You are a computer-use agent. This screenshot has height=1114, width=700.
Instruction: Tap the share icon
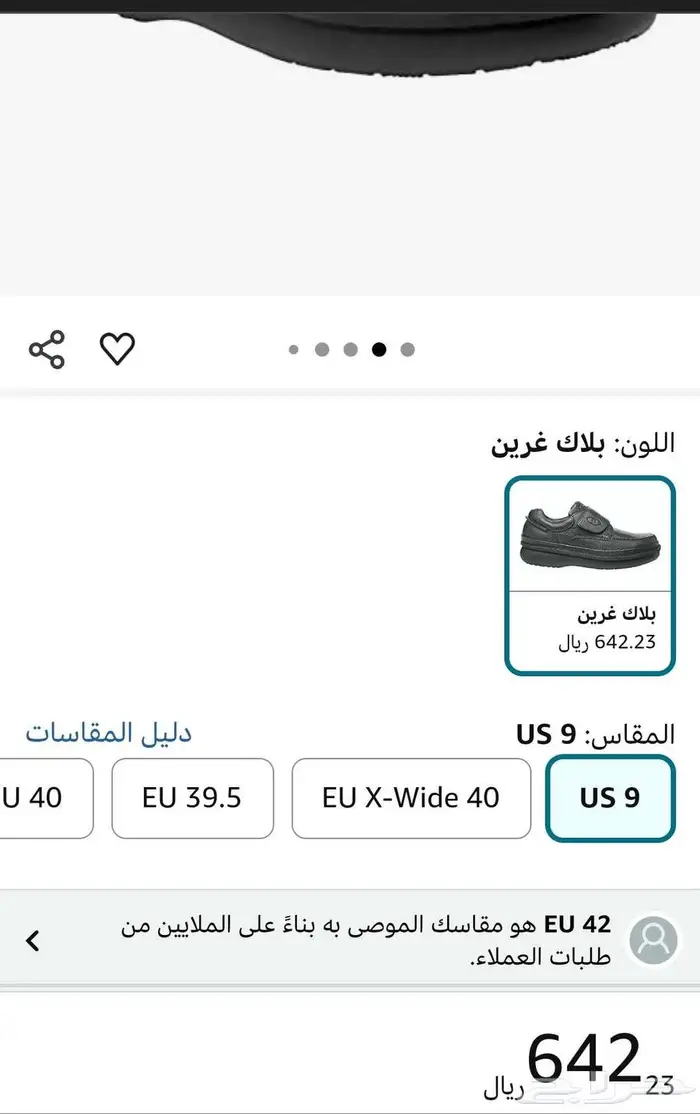coord(47,349)
